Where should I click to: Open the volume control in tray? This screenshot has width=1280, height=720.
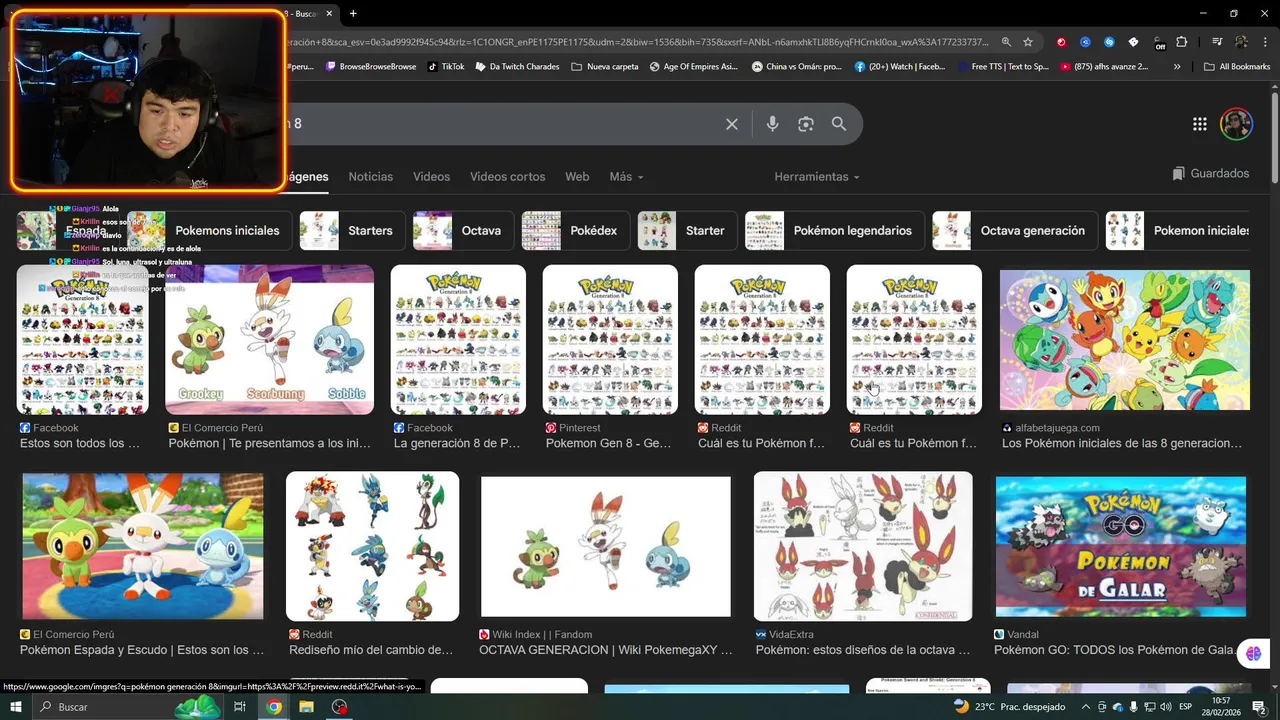click(1166, 707)
